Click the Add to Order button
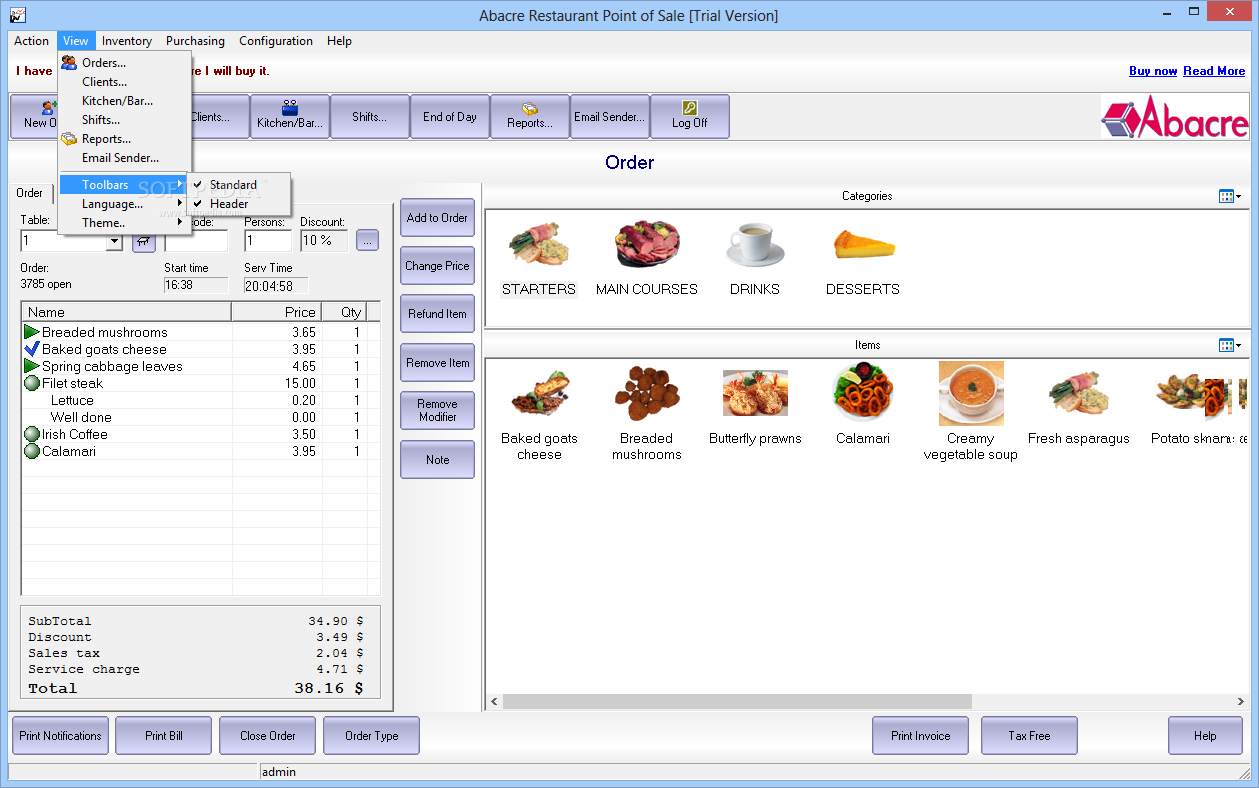The width and height of the screenshot is (1259, 788). click(437, 218)
